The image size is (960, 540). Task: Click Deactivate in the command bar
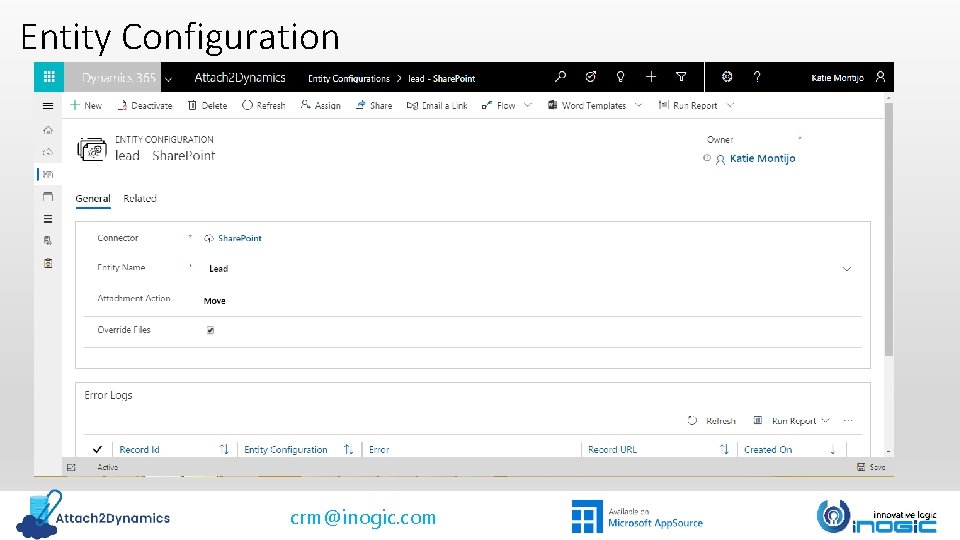pyautogui.click(x=144, y=105)
